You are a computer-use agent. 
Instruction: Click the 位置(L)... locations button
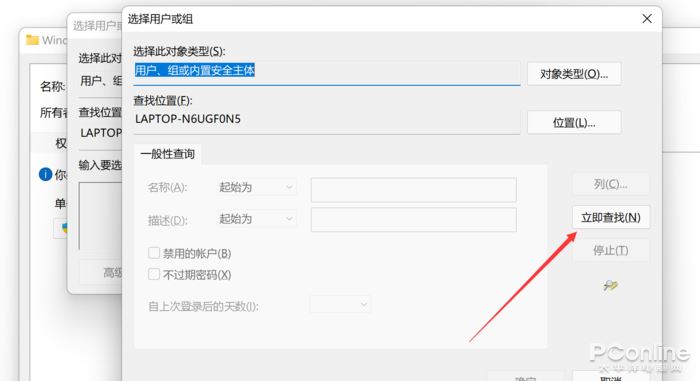[574, 122]
